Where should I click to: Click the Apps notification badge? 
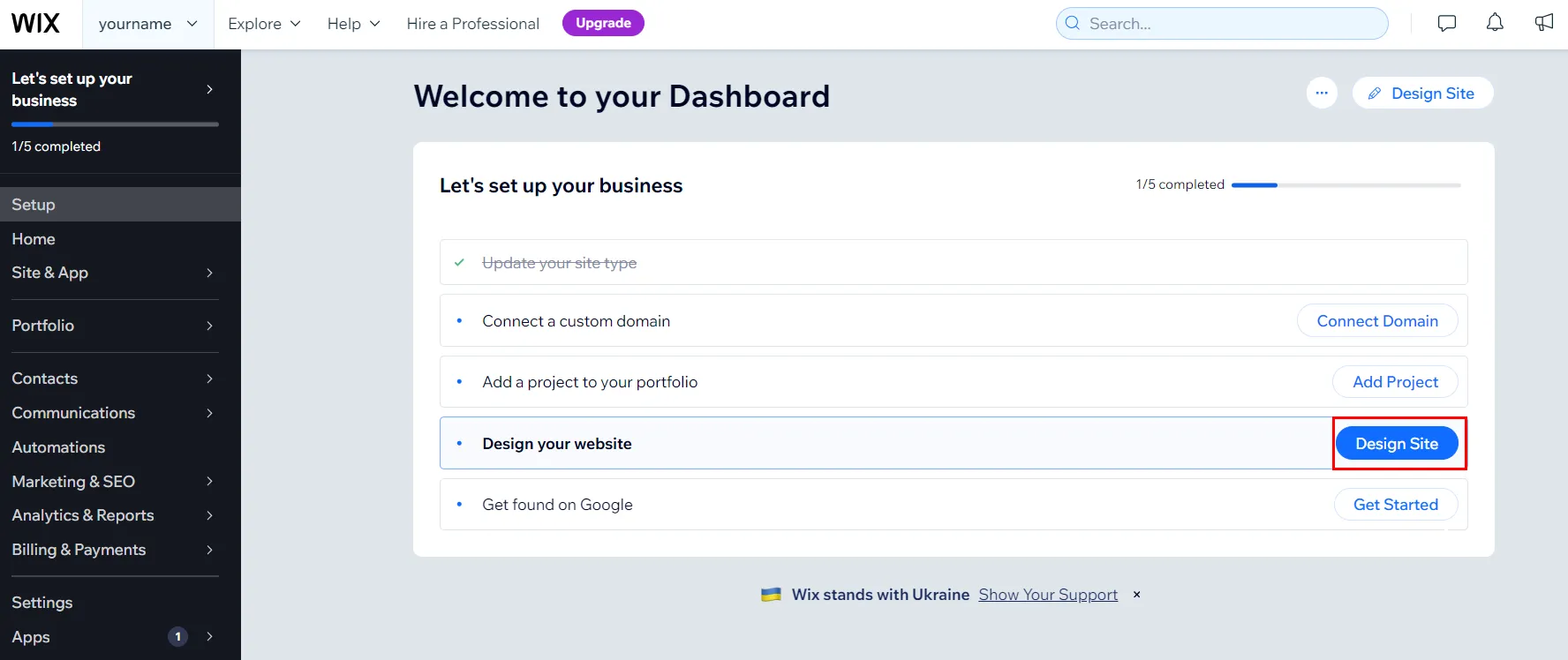(x=177, y=636)
